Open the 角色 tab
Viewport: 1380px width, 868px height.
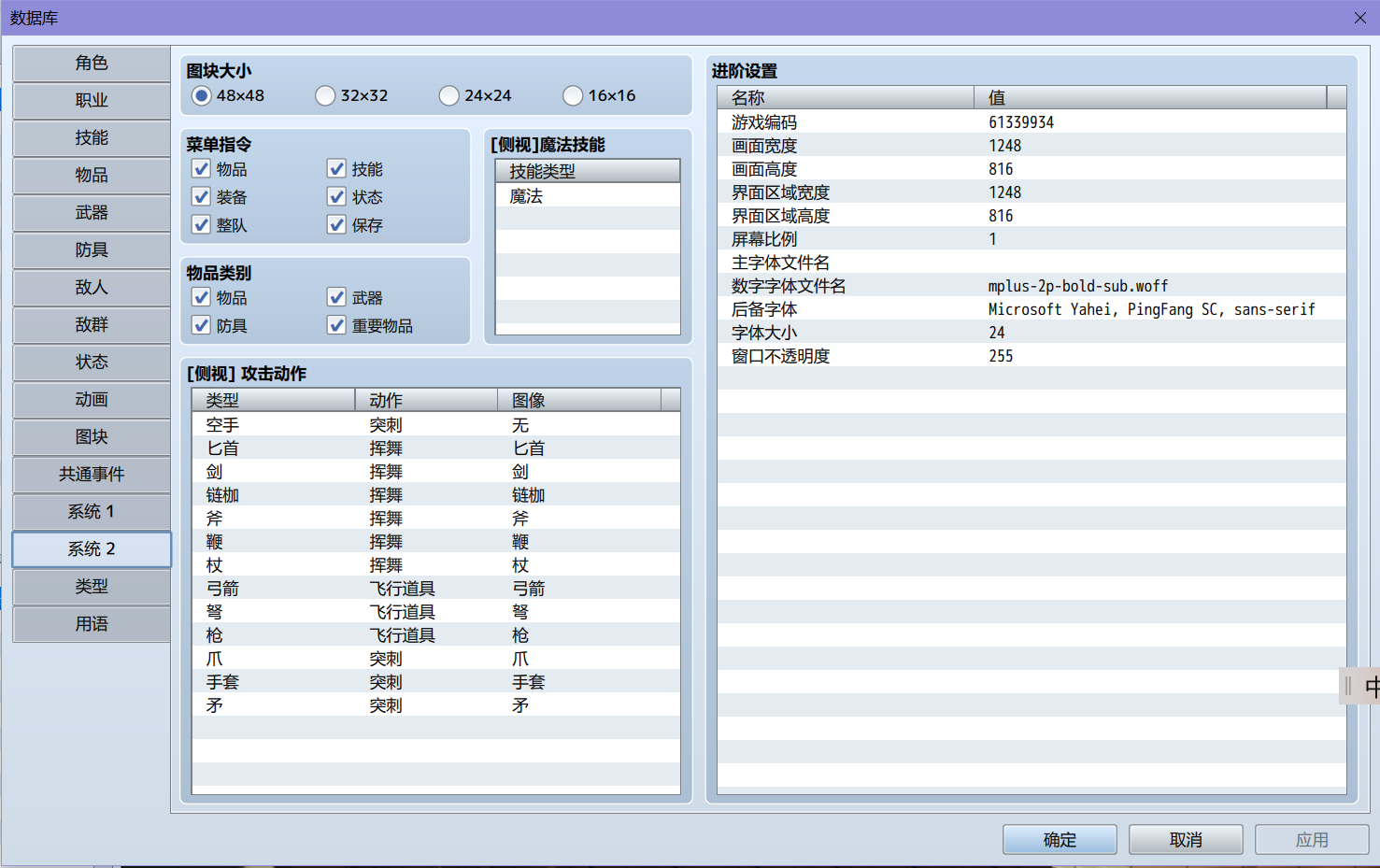[92, 64]
